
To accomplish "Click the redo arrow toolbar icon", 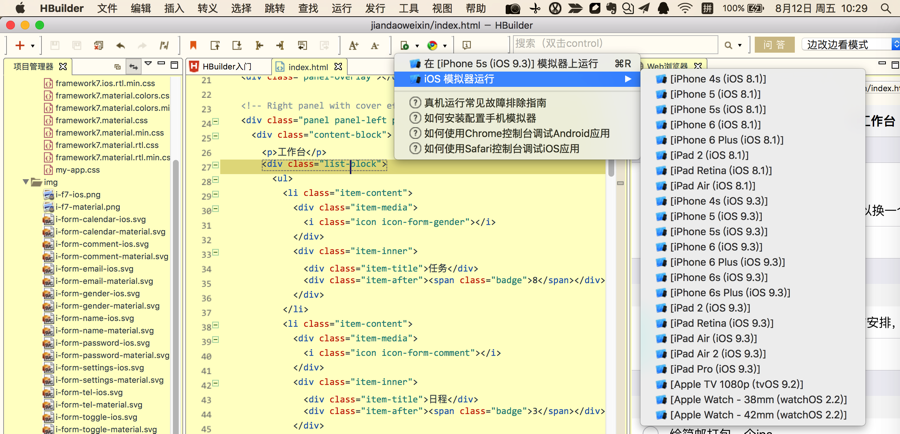I will tap(142, 45).
